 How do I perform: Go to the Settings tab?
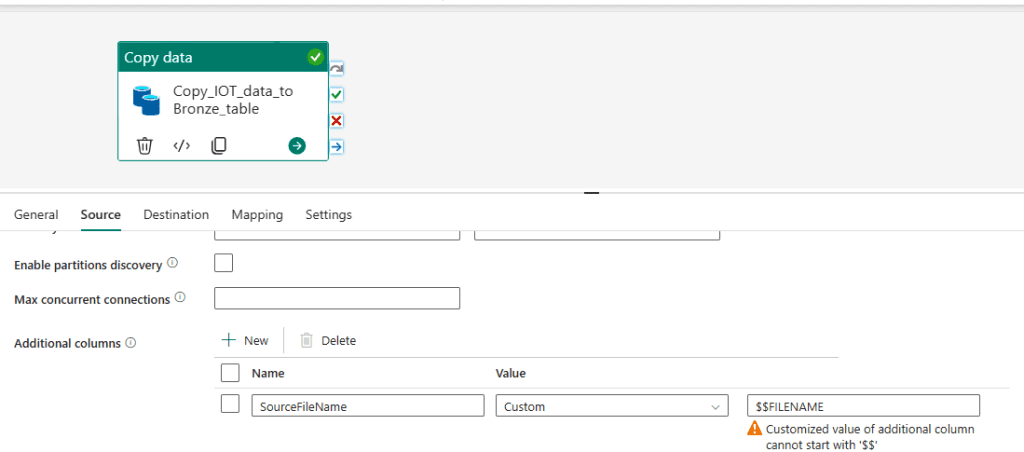coord(328,215)
